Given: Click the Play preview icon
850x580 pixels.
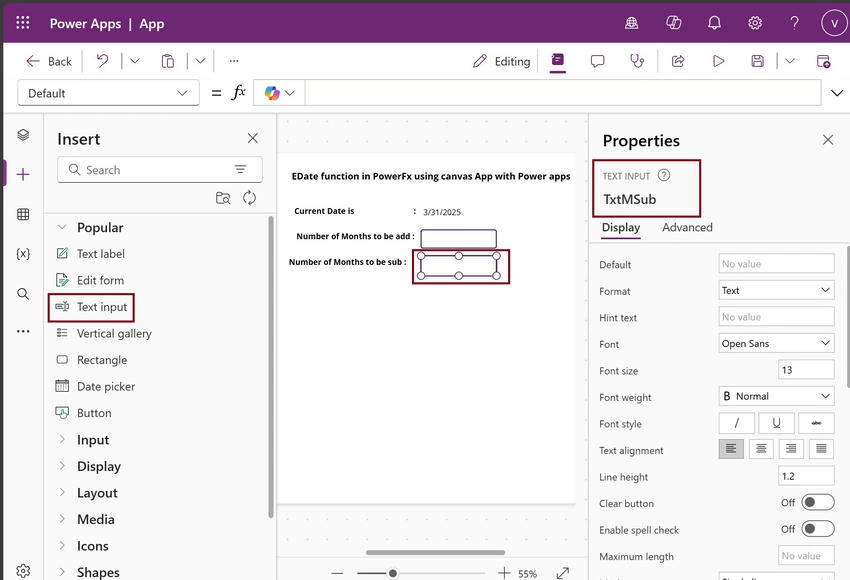Looking at the screenshot, I should [718, 61].
